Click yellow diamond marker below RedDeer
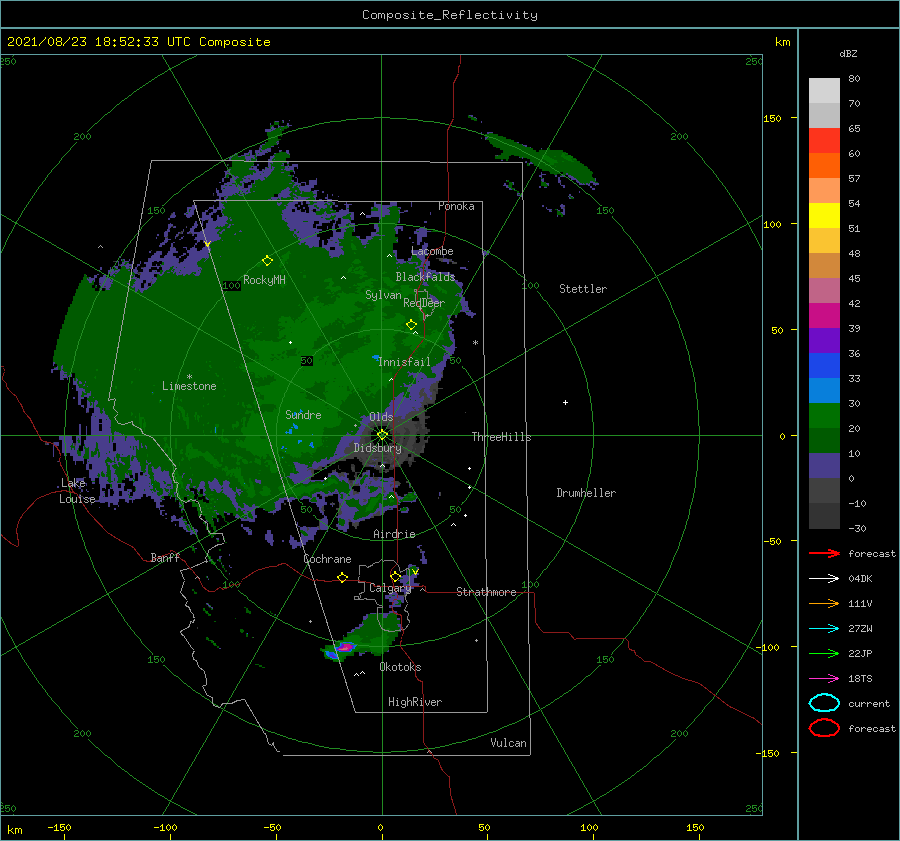Screen dimensions: 900x841 (x=411, y=325)
